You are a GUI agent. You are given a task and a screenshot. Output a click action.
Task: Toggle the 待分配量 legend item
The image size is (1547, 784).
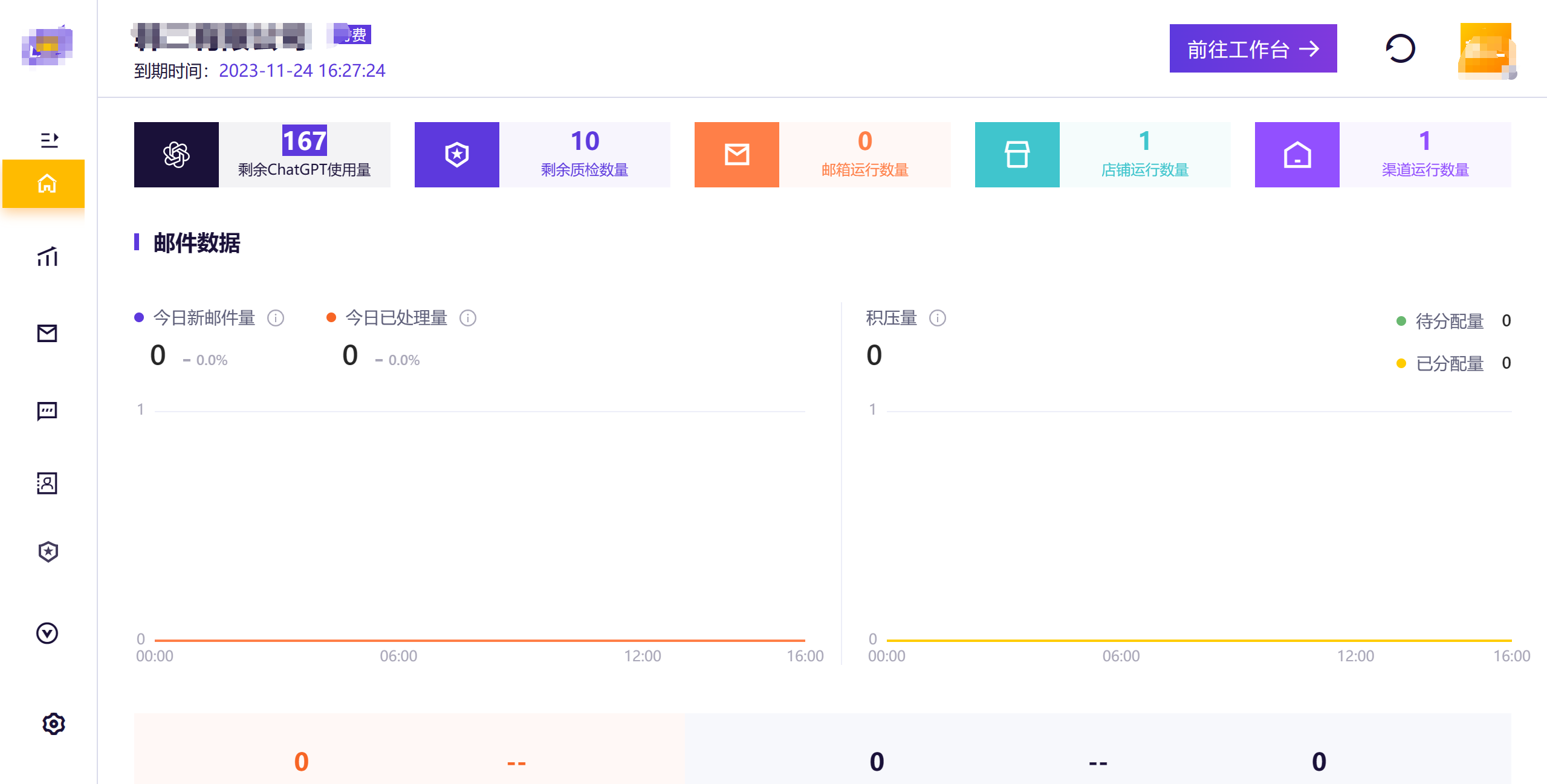(x=1441, y=321)
